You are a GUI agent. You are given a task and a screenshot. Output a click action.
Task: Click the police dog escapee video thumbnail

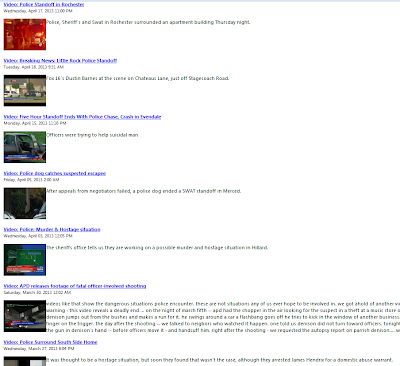[25, 203]
